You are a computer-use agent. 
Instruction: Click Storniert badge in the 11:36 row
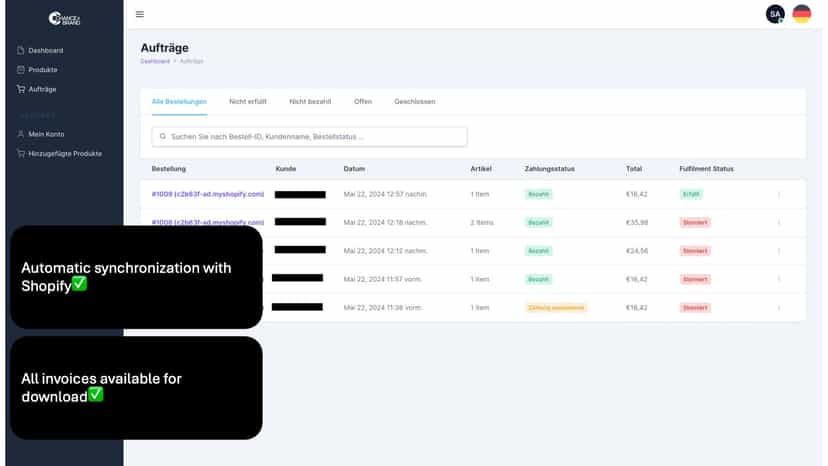coord(695,307)
